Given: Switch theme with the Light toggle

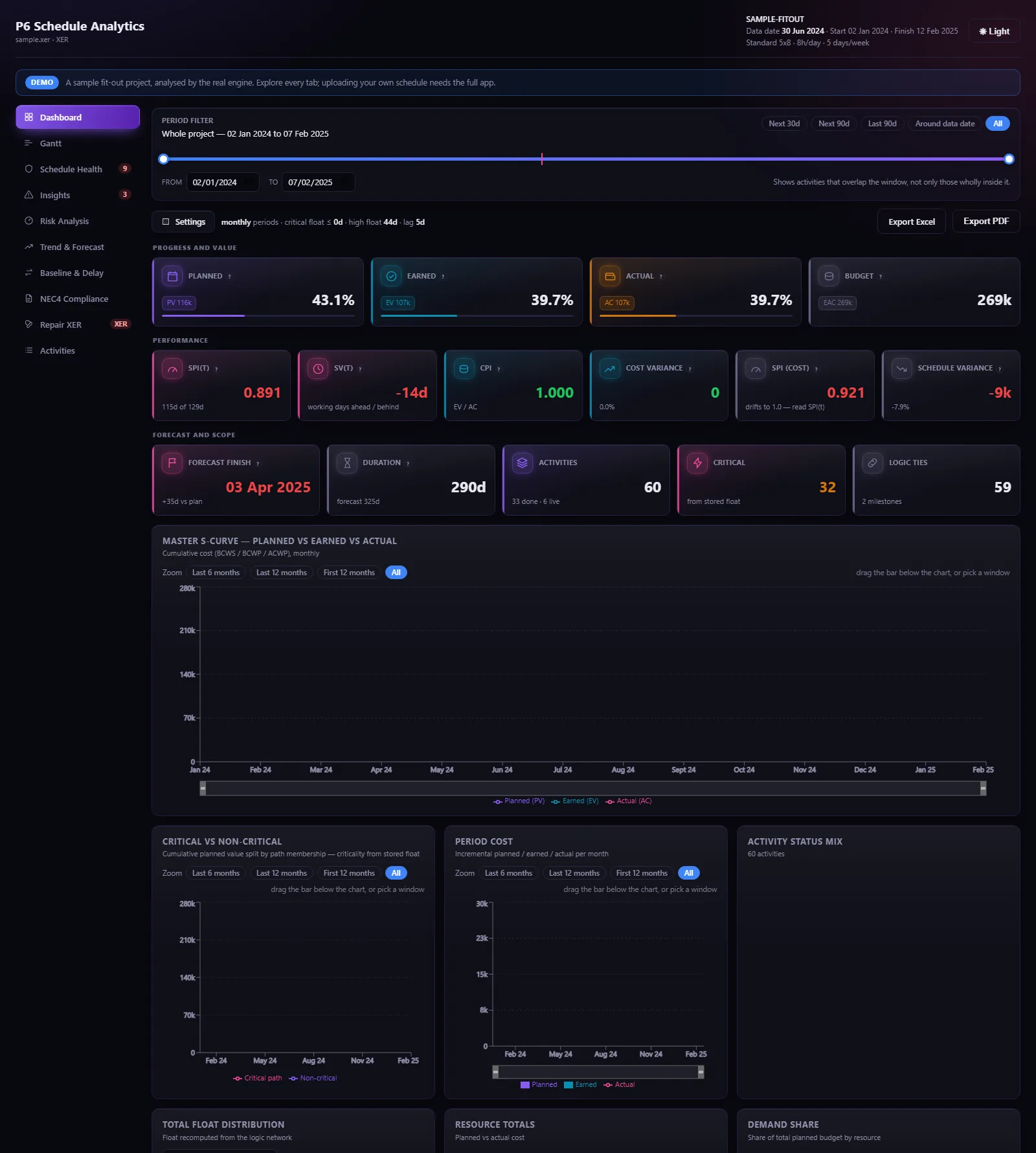Looking at the screenshot, I should coord(994,31).
